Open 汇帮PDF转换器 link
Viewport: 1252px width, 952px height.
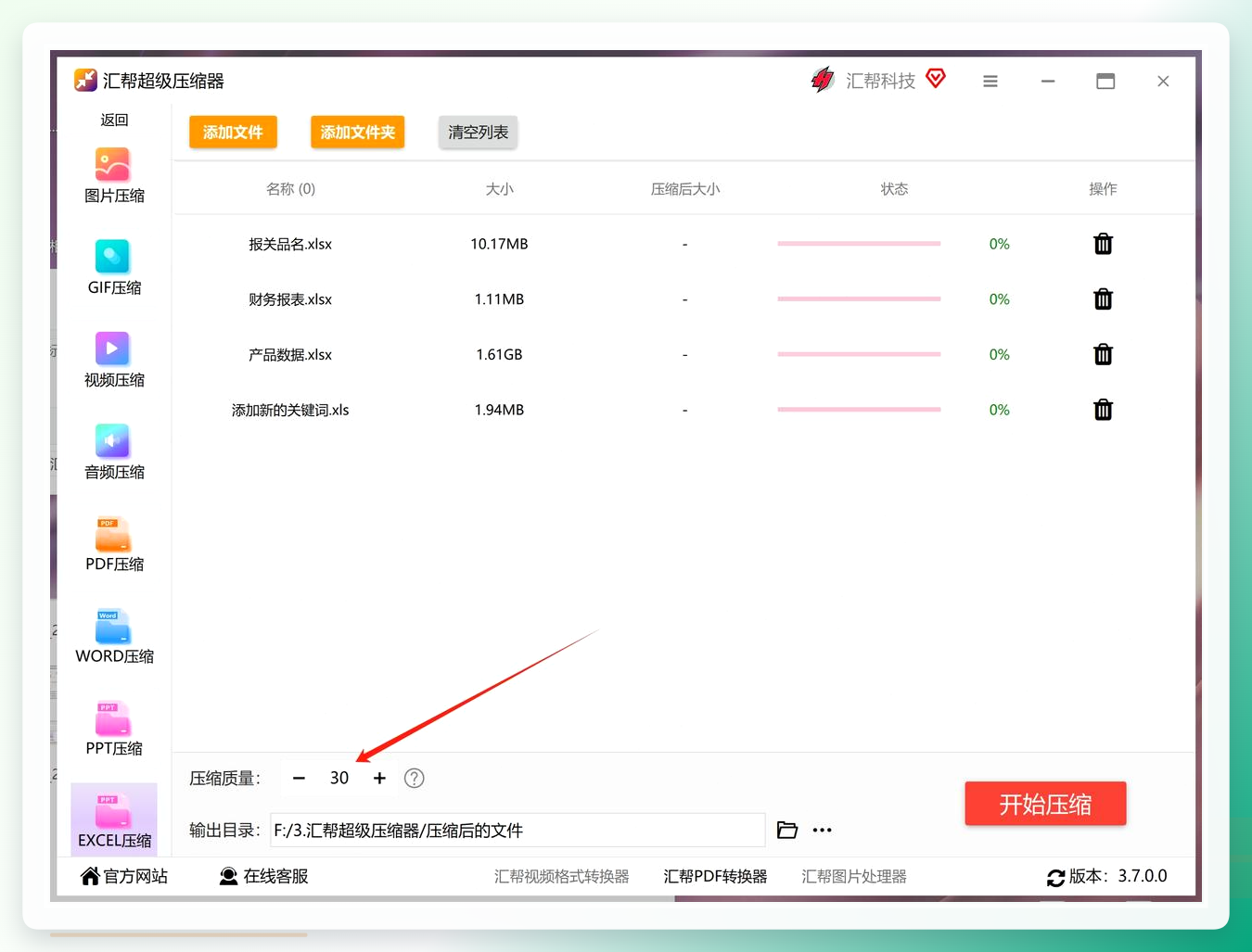[715, 876]
